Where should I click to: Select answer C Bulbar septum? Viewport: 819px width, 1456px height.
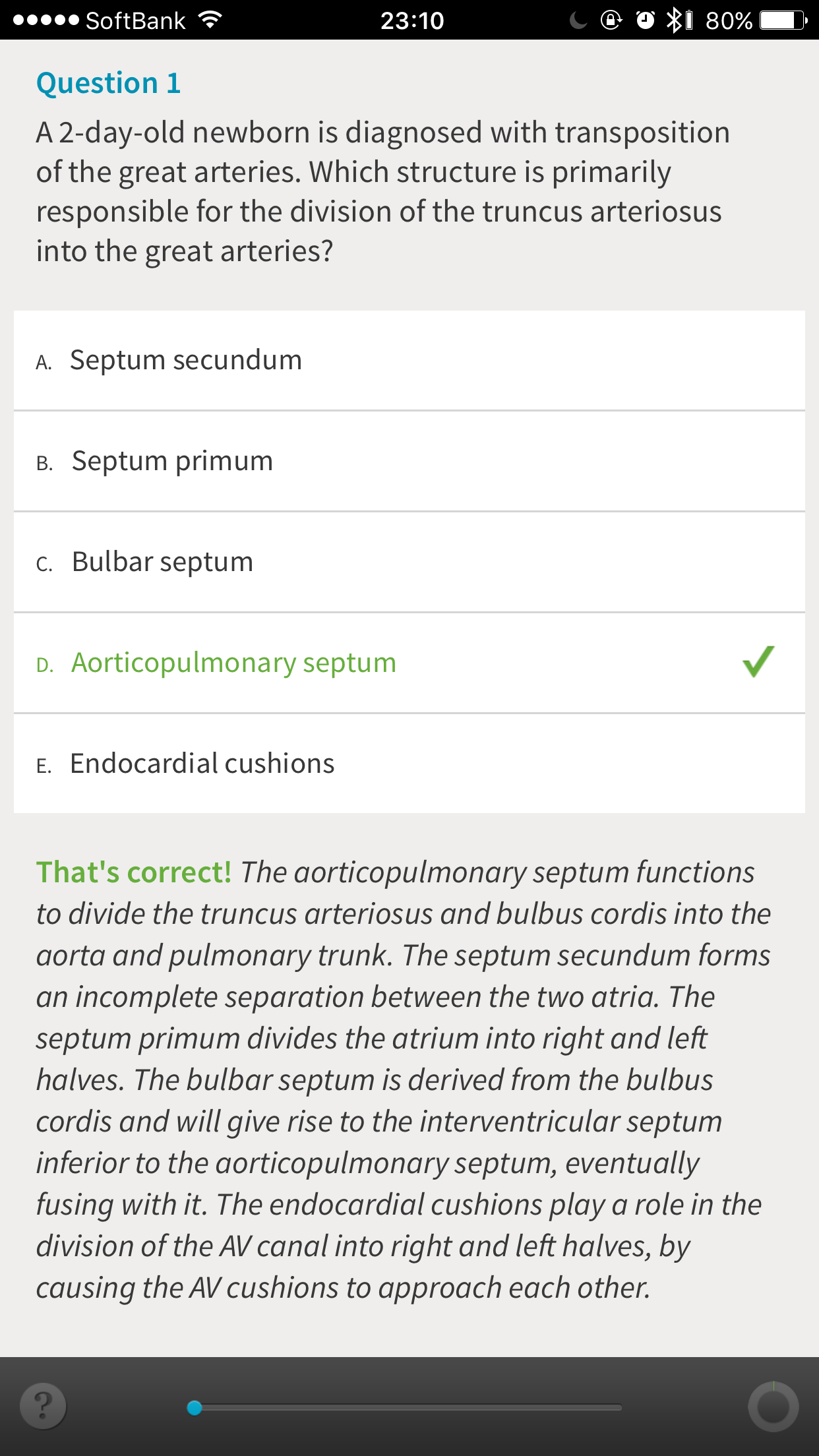409,562
